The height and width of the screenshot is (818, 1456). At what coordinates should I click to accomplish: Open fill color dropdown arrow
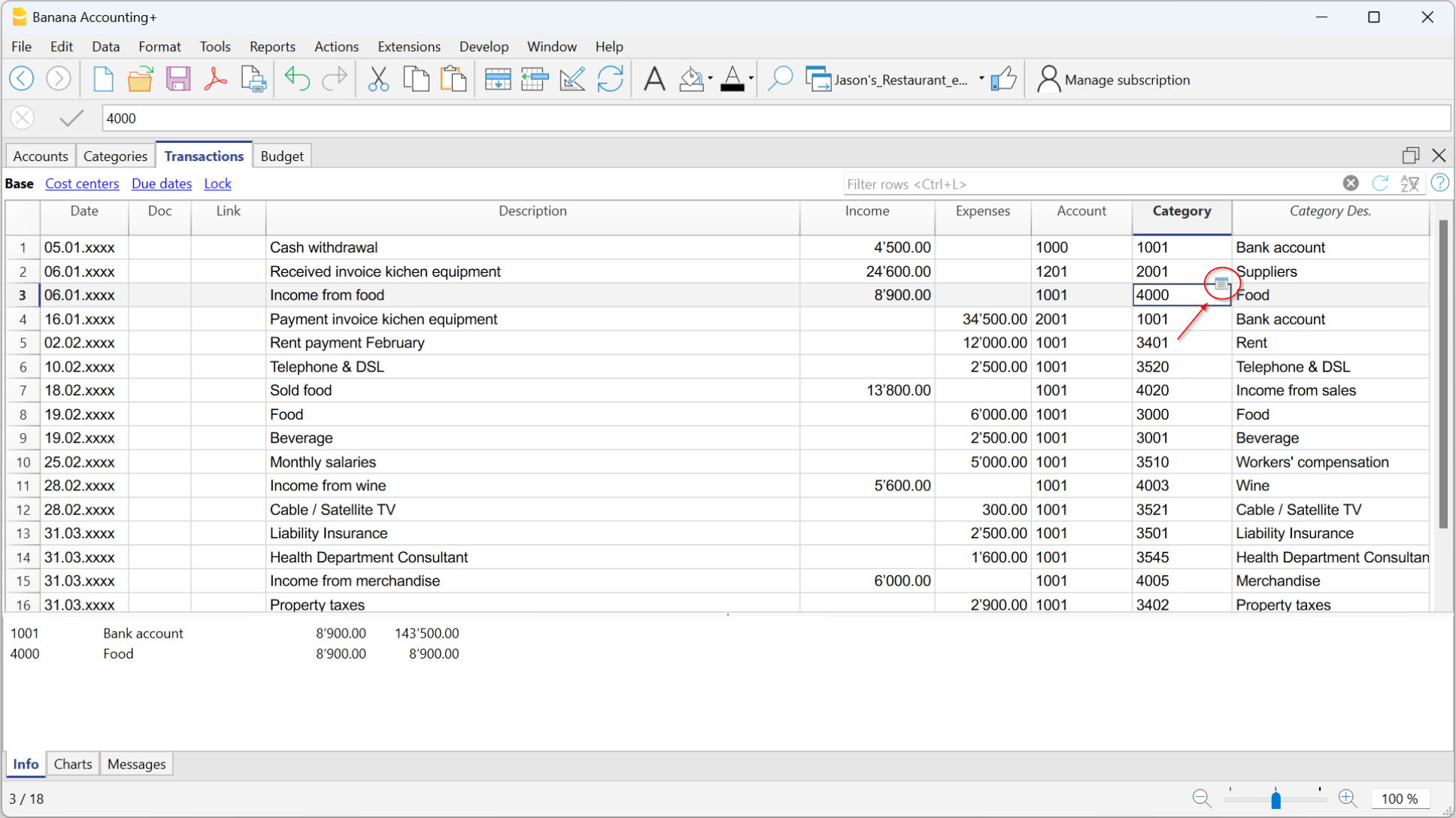click(x=710, y=79)
